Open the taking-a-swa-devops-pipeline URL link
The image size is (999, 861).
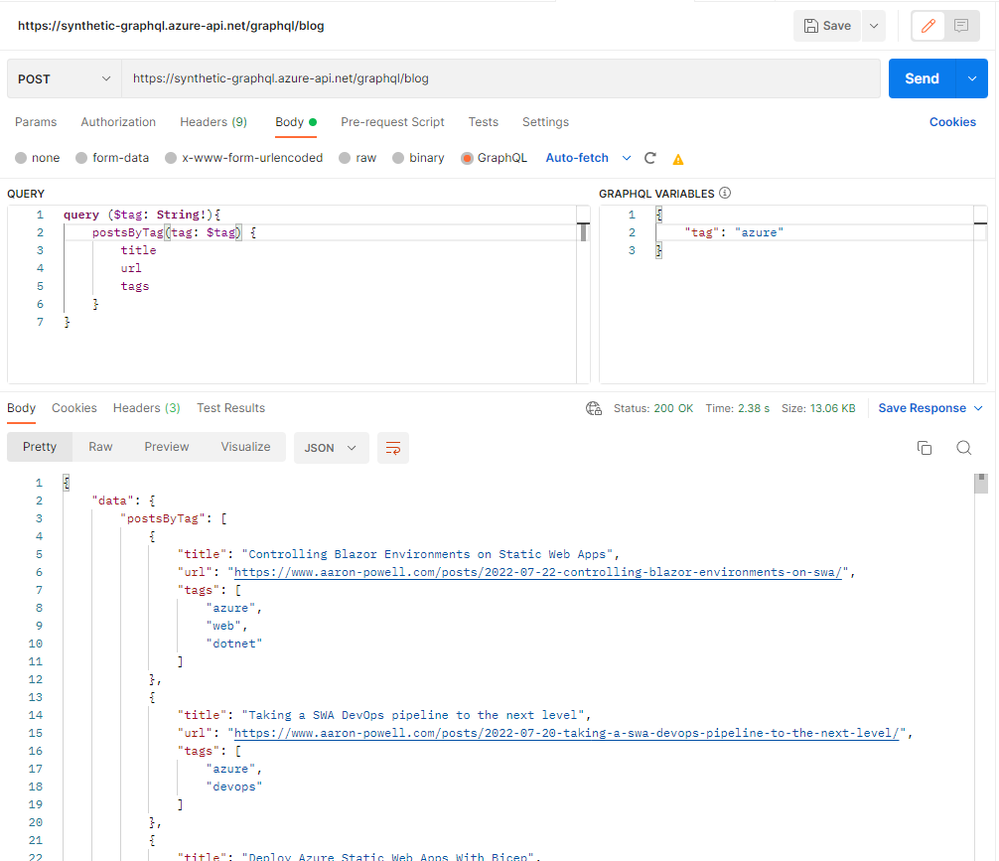(x=566, y=734)
